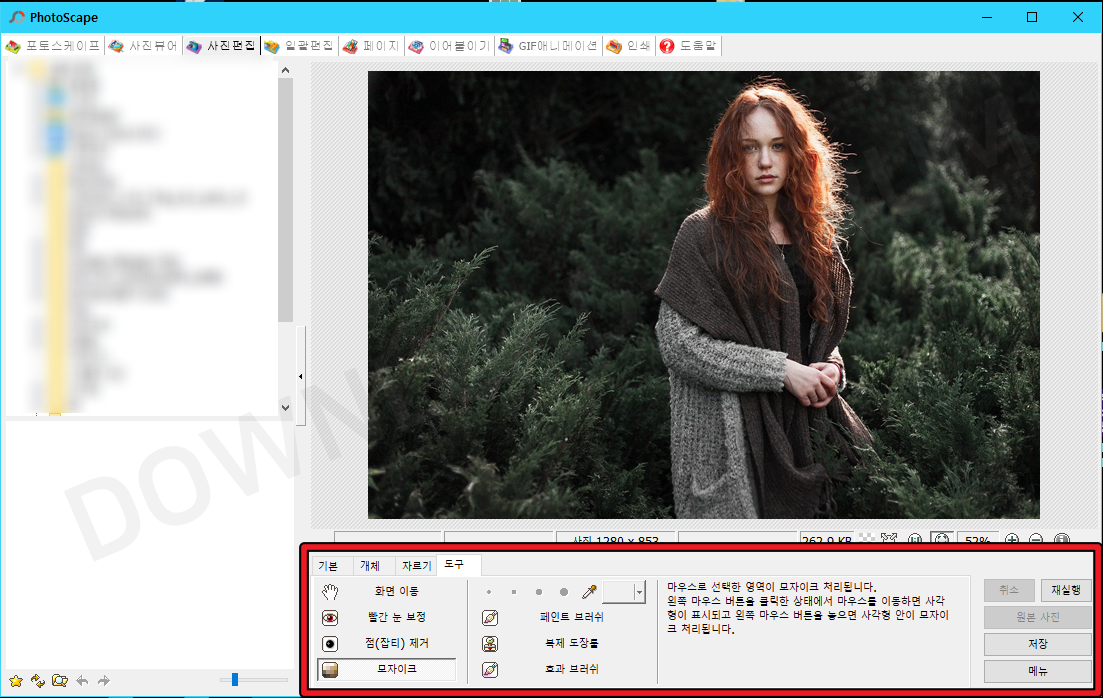This screenshot has width=1103, height=698.
Task: Select the mosaic (모자이크) tool
Action: coord(386,669)
